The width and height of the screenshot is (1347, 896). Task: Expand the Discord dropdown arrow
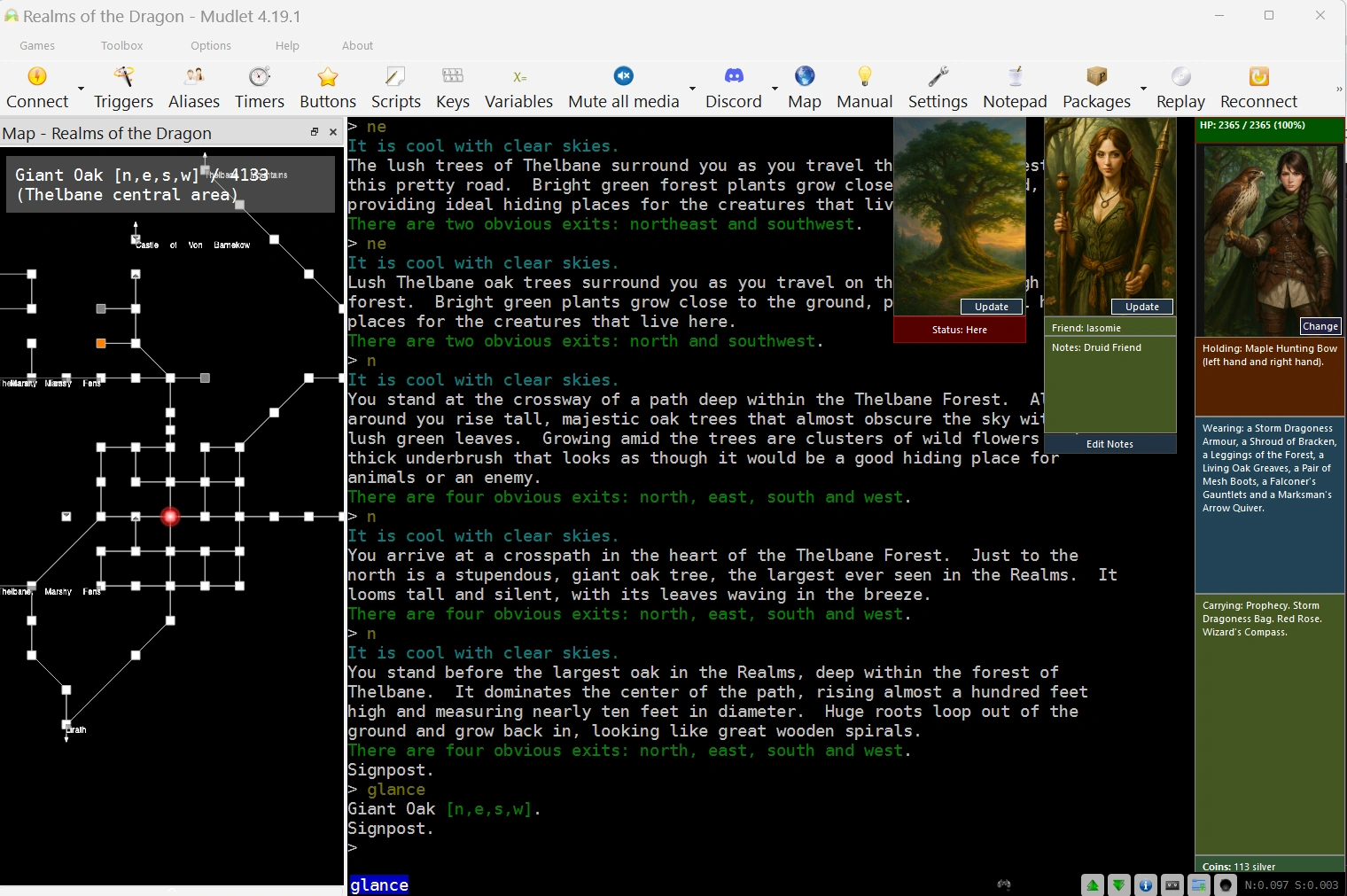tap(775, 89)
